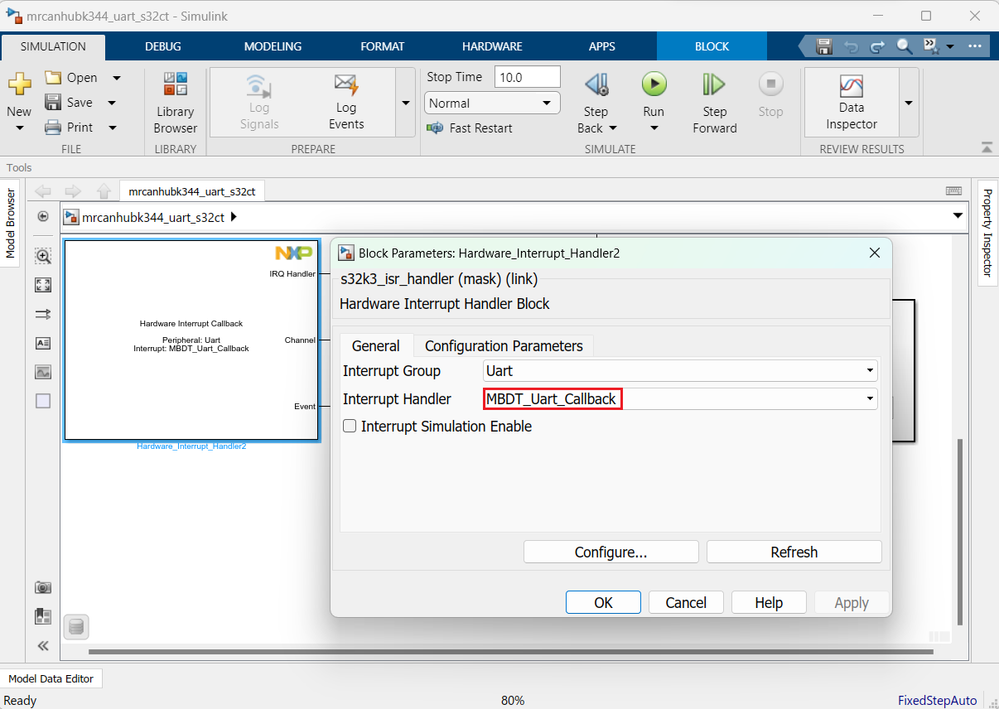The height and width of the screenshot is (709, 999).
Task: Open the Normal simulation mode dropdown
Action: [x=492, y=103]
